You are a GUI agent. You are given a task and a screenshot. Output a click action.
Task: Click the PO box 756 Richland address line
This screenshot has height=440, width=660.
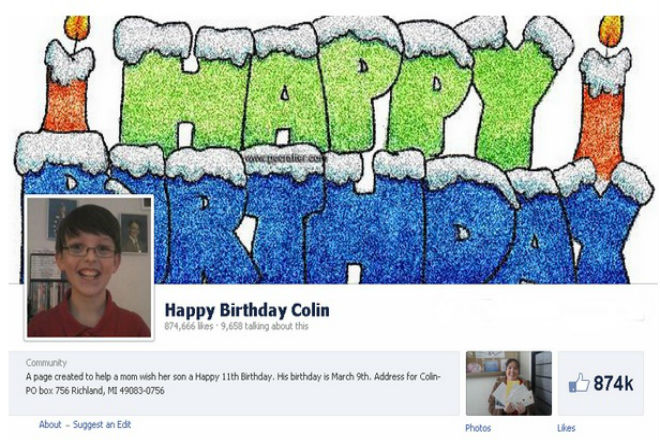95,391
